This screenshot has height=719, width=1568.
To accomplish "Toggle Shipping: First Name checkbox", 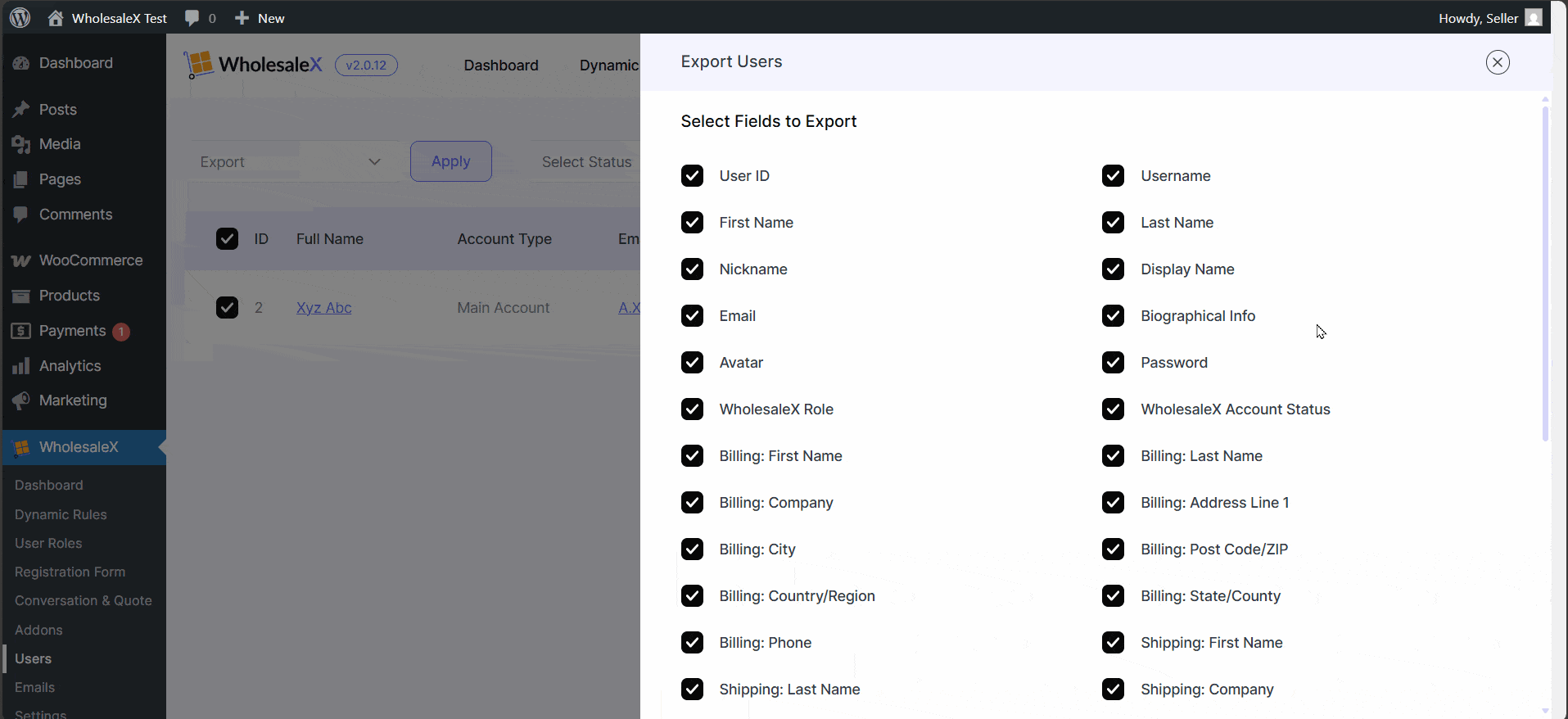I will click(1113, 643).
